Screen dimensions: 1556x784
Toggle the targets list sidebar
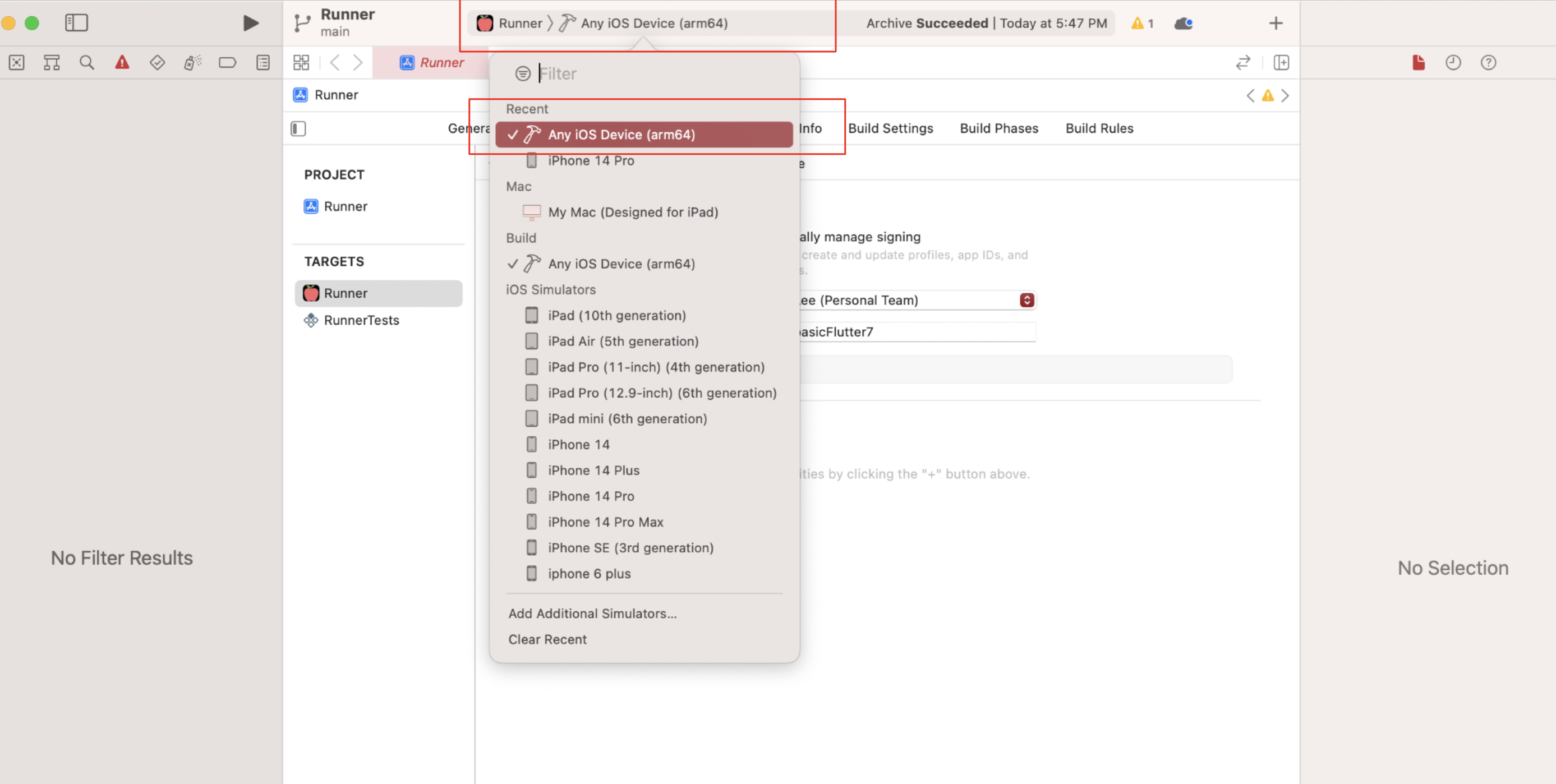tap(298, 128)
